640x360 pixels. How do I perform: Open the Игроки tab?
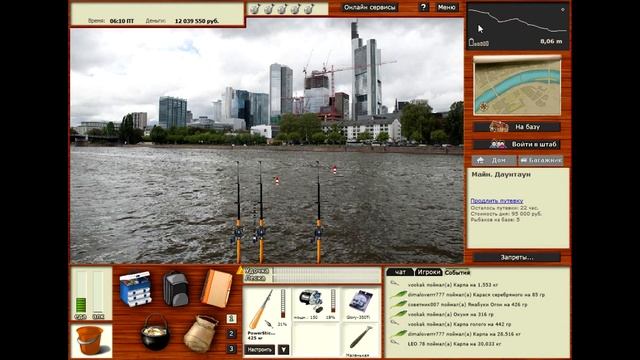[428, 272]
